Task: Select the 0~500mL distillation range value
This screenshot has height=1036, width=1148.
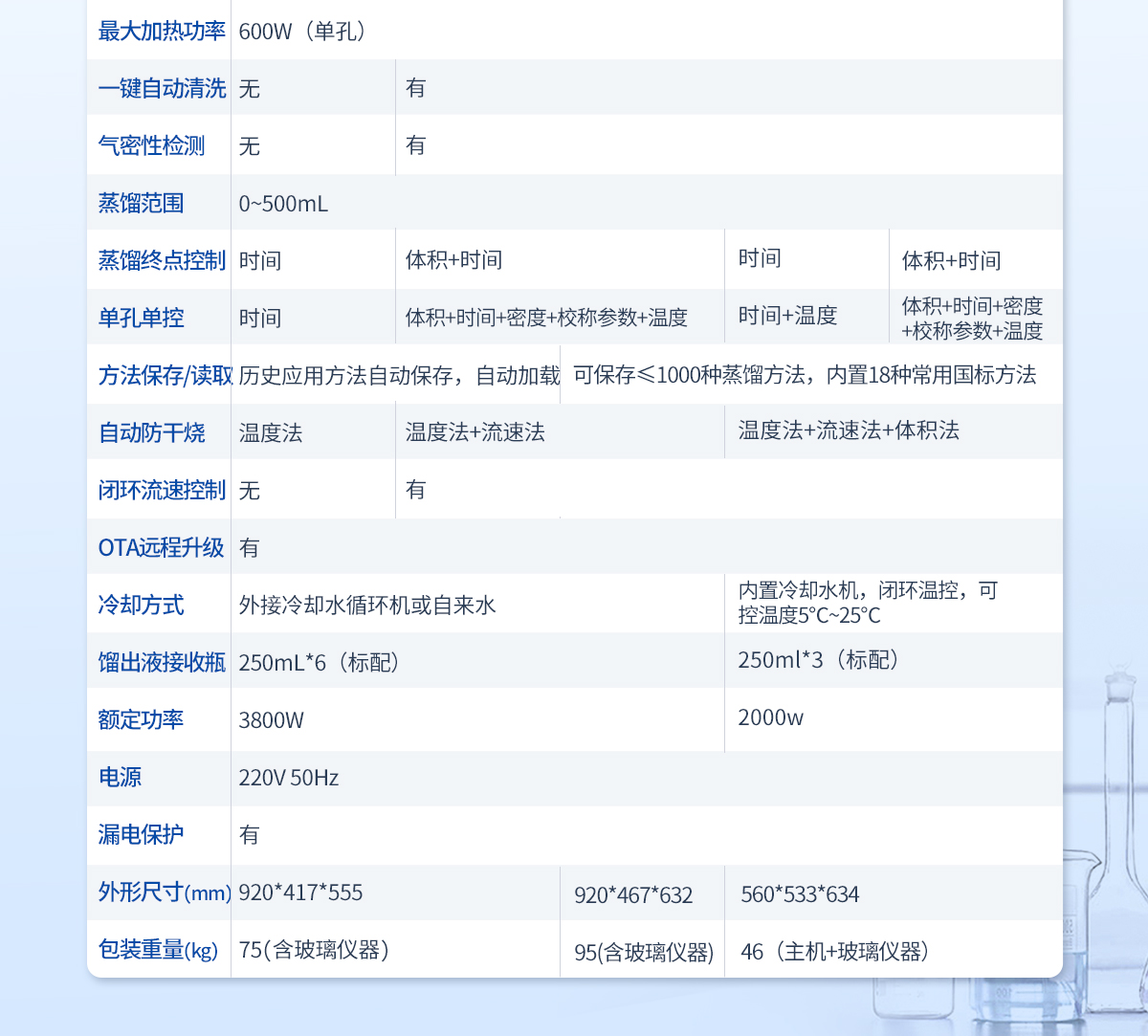Action: click(x=283, y=204)
